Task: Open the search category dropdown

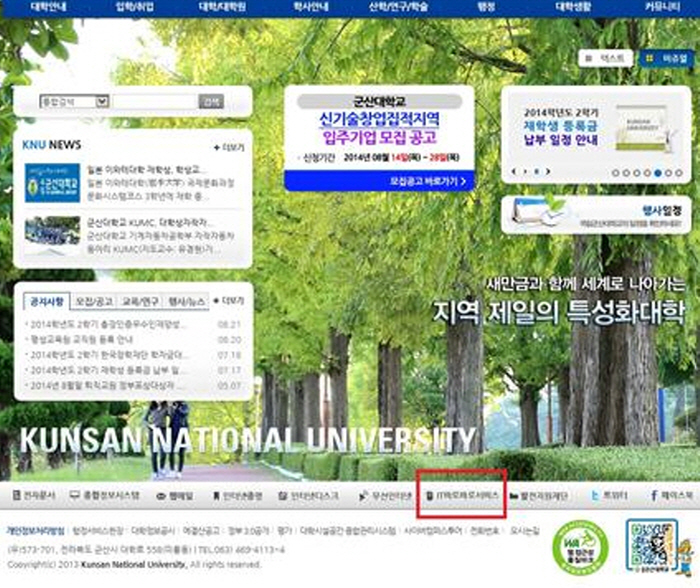Action: point(74,101)
